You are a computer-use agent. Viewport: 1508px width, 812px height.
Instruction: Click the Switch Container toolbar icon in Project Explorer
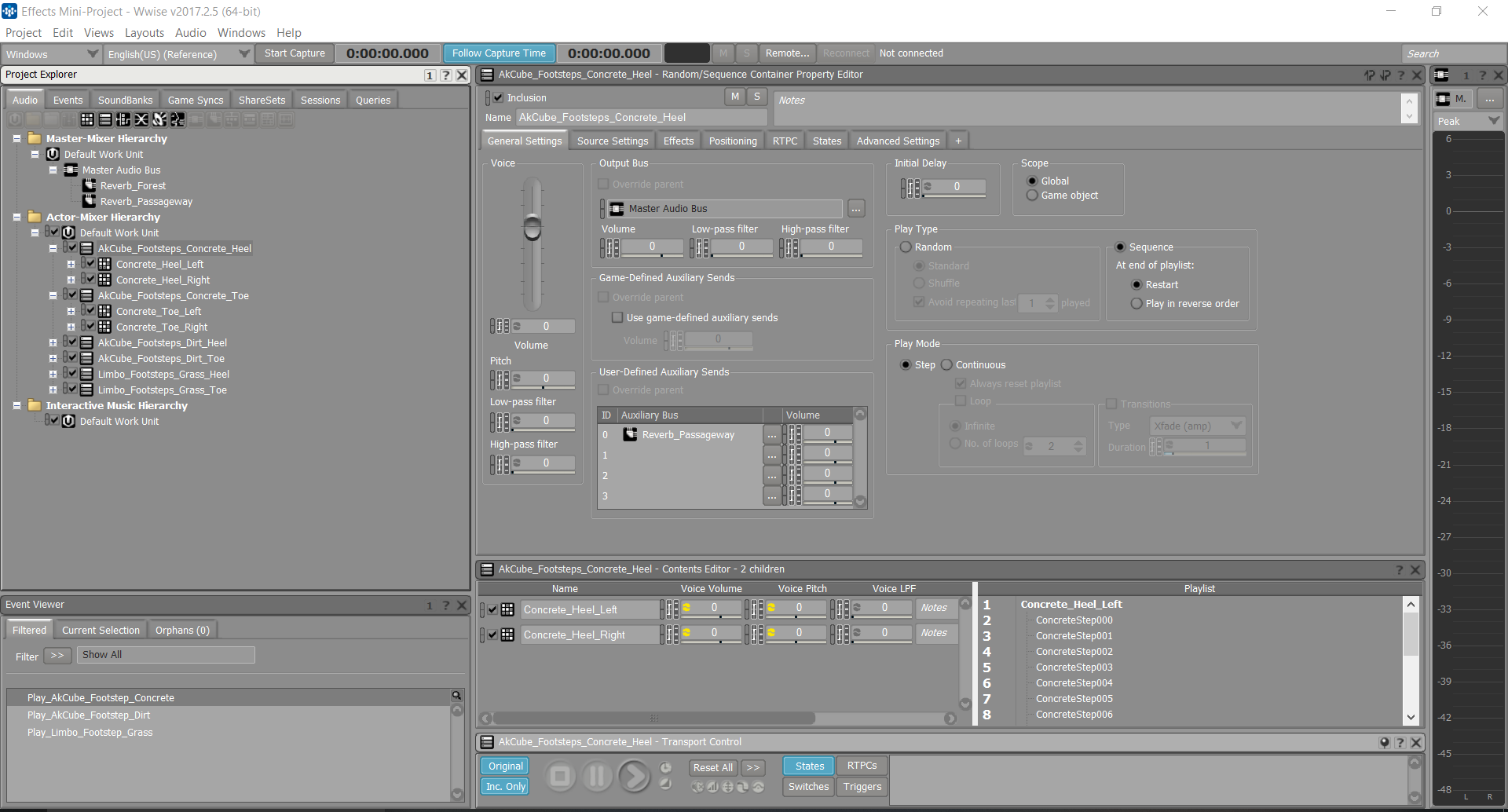(123, 119)
